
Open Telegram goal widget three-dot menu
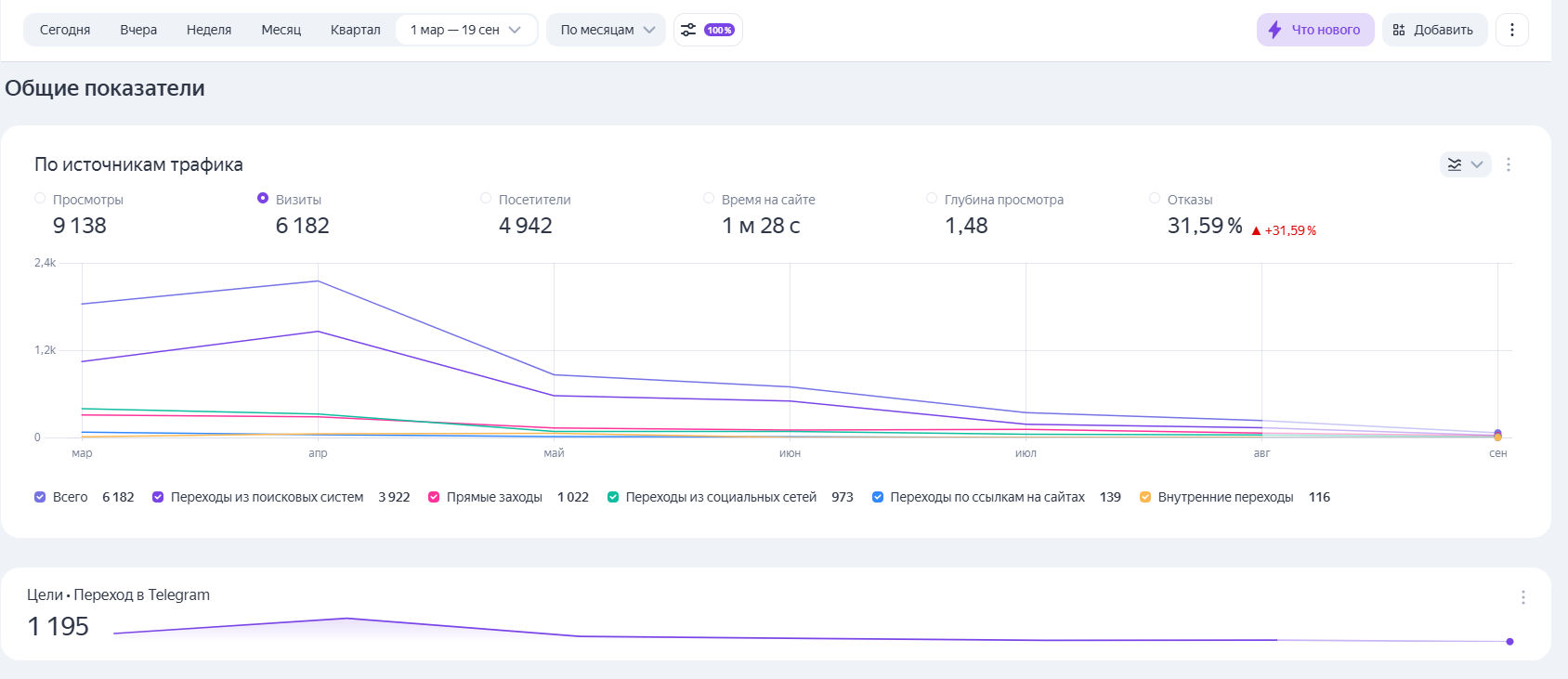tap(1522, 597)
